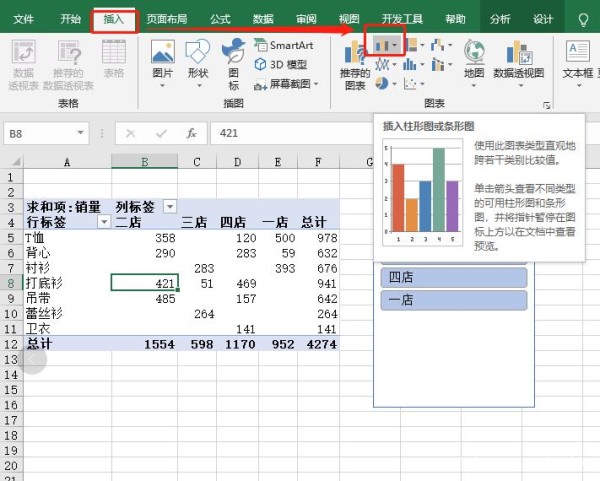Switch to the 公式 tab

[220, 19]
